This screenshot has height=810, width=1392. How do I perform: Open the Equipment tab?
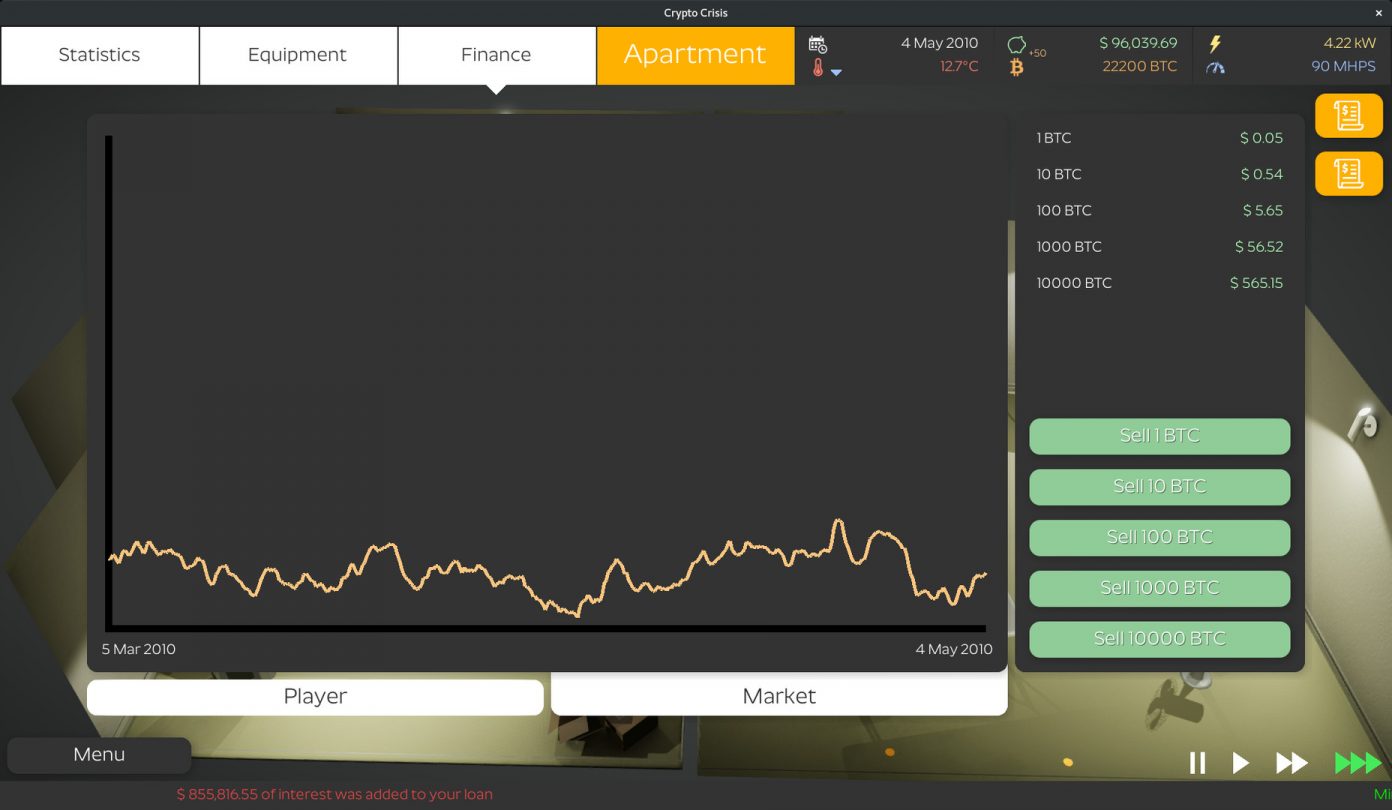pyautogui.click(x=297, y=55)
